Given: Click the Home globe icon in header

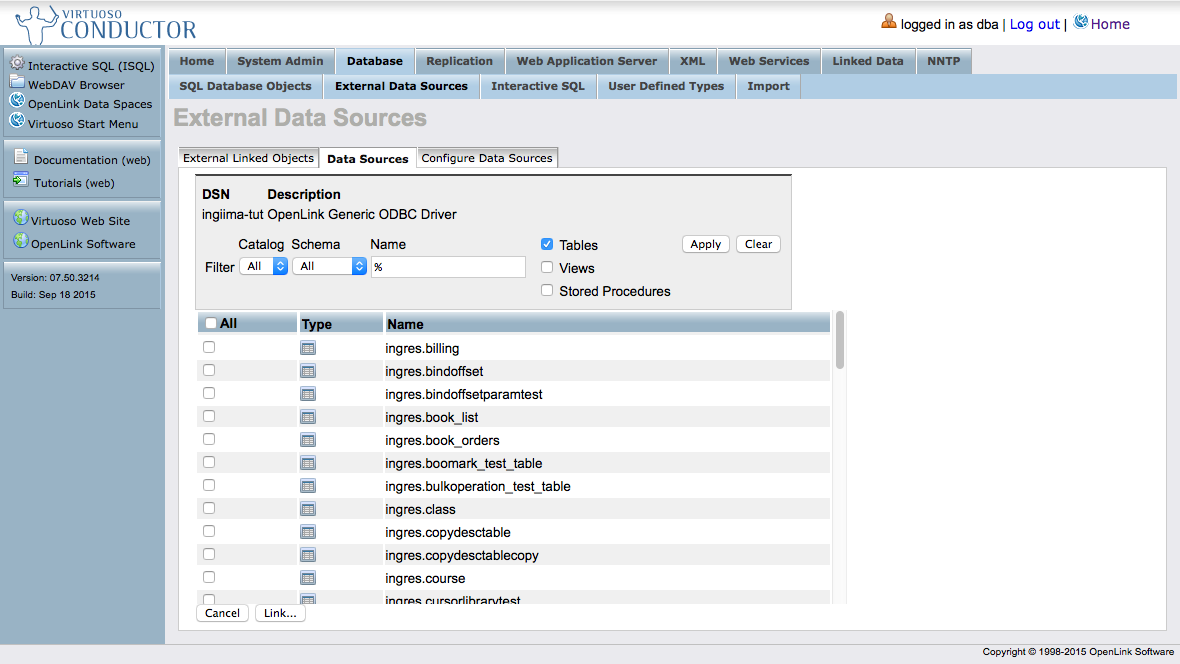Looking at the screenshot, I should pos(1081,22).
